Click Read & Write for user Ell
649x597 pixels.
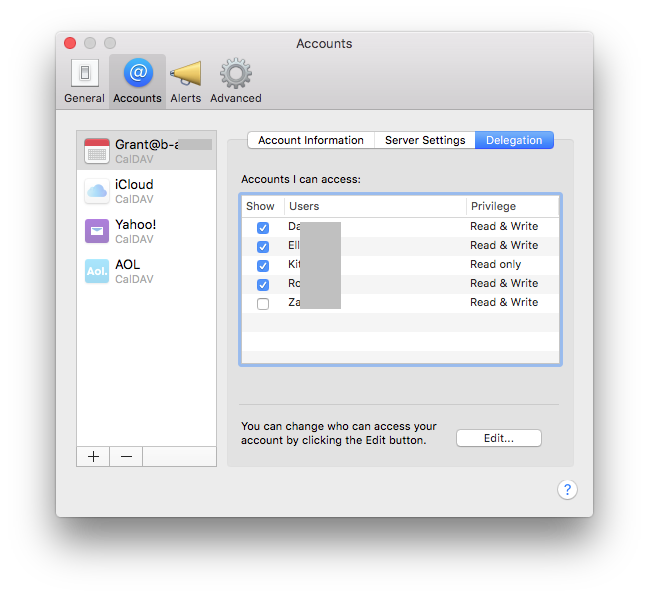point(504,245)
